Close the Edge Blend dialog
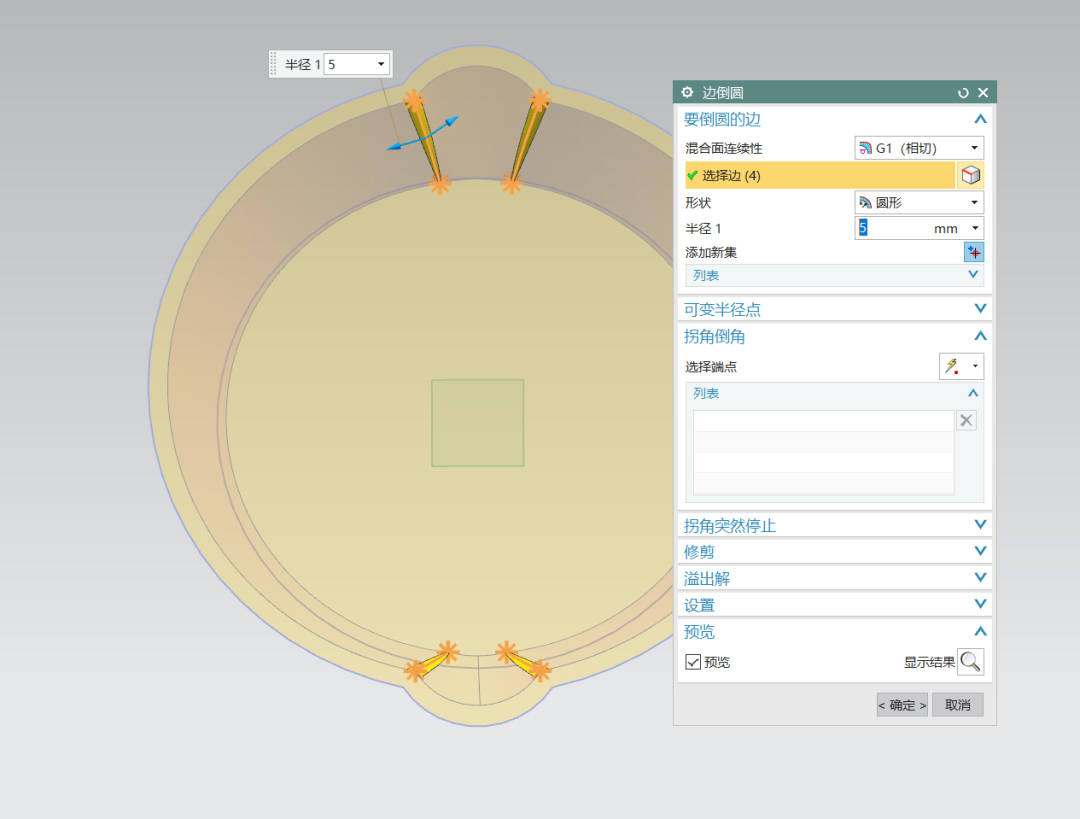Screen dimensions: 1080x819 [983, 92]
